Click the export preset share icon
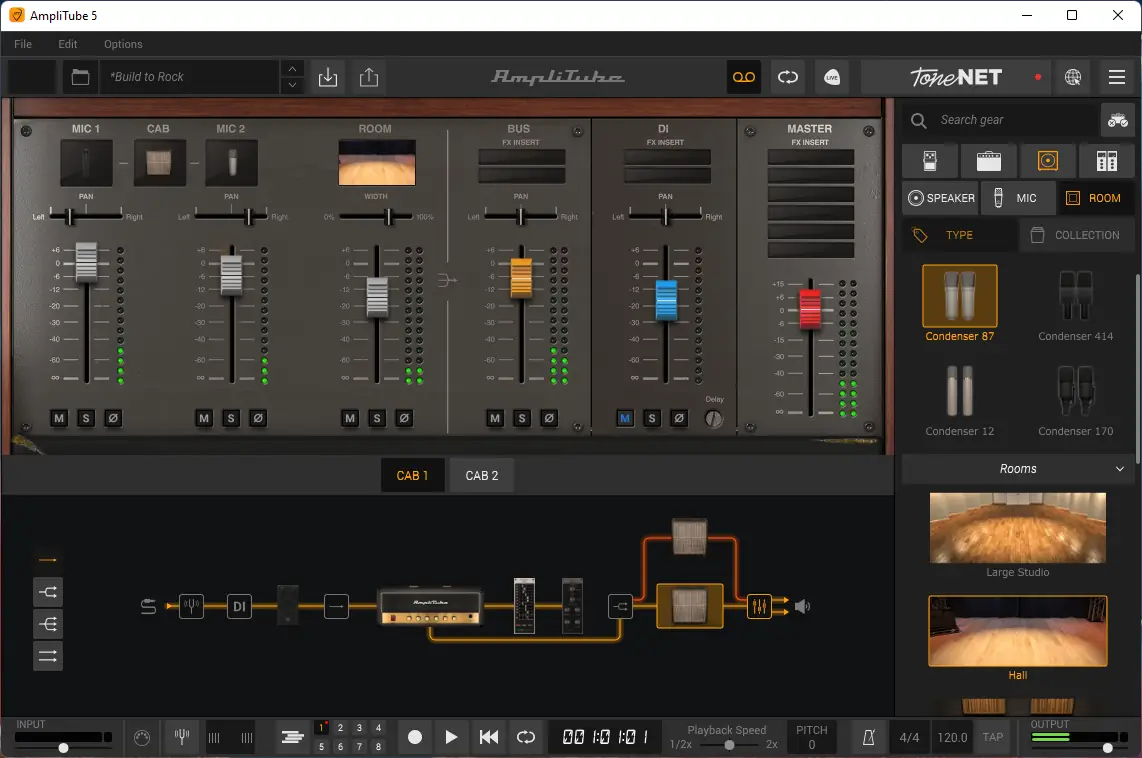Image resolution: width=1142 pixels, height=758 pixels. (x=369, y=77)
